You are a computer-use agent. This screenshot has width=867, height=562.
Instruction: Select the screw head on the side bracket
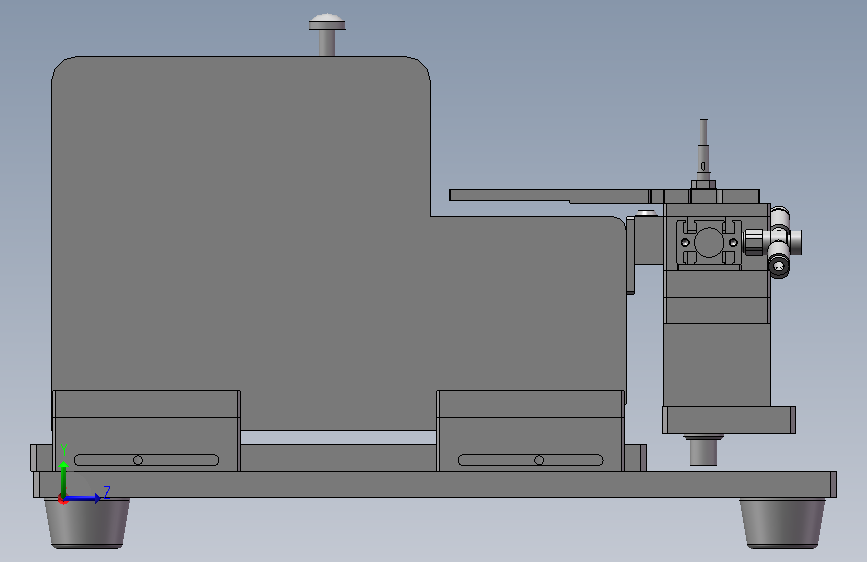pos(646,212)
